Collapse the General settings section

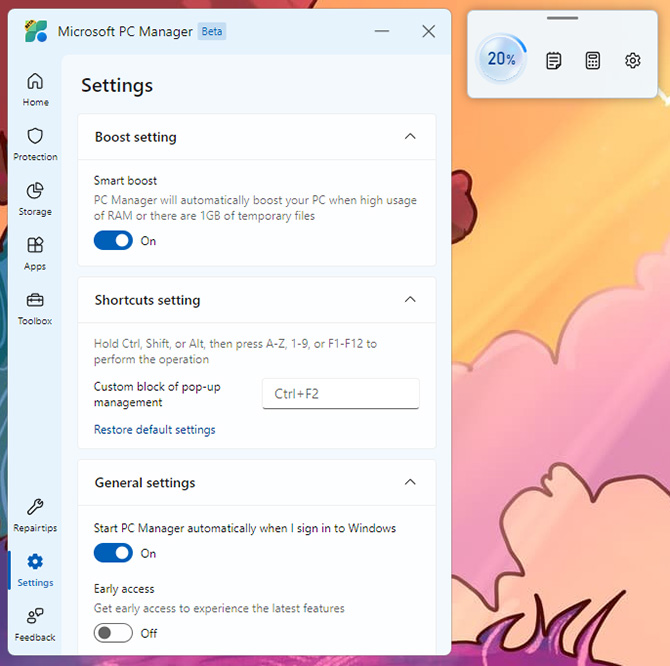pyautogui.click(x=410, y=482)
